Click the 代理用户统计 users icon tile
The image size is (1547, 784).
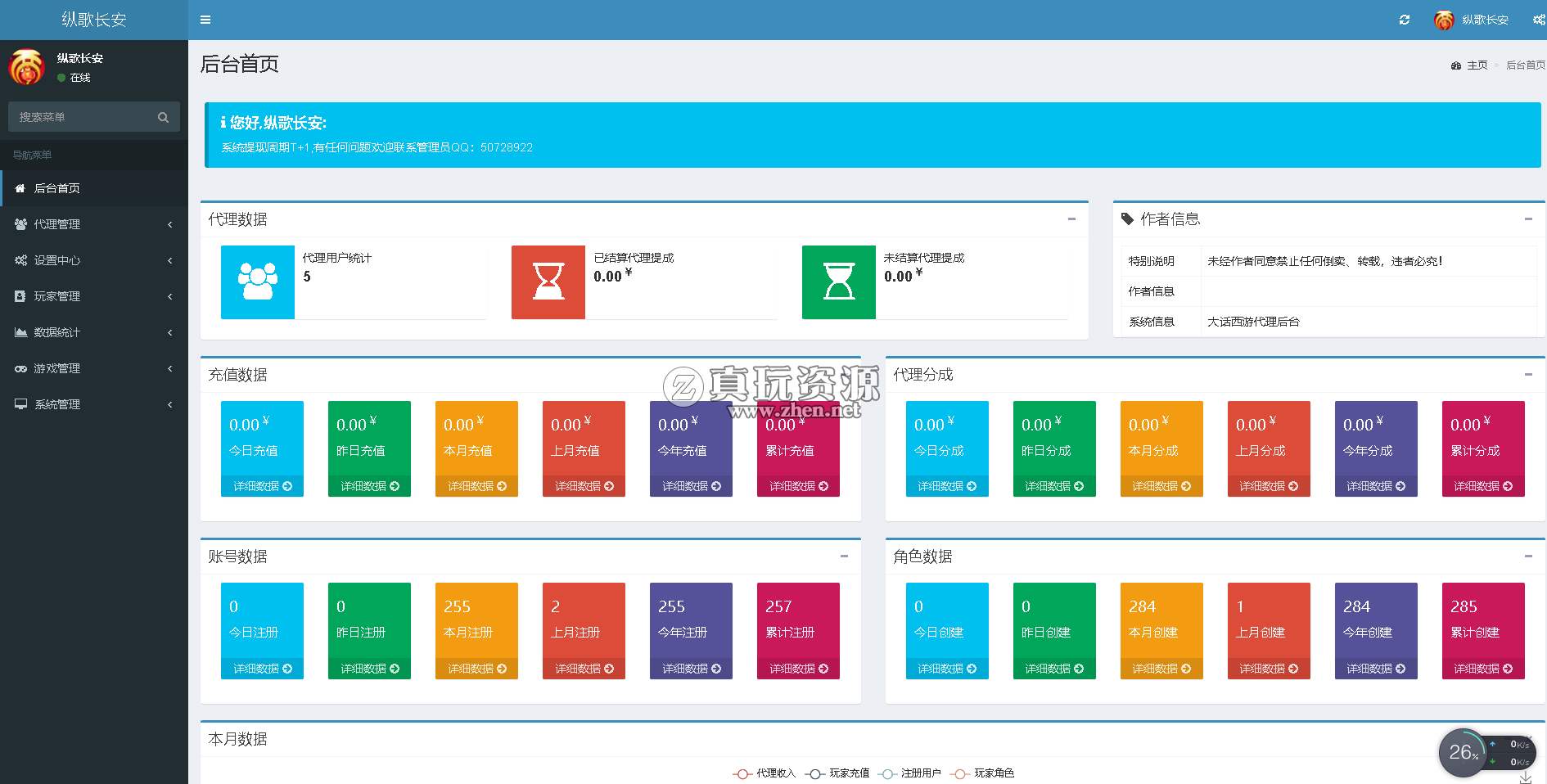tap(258, 282)
